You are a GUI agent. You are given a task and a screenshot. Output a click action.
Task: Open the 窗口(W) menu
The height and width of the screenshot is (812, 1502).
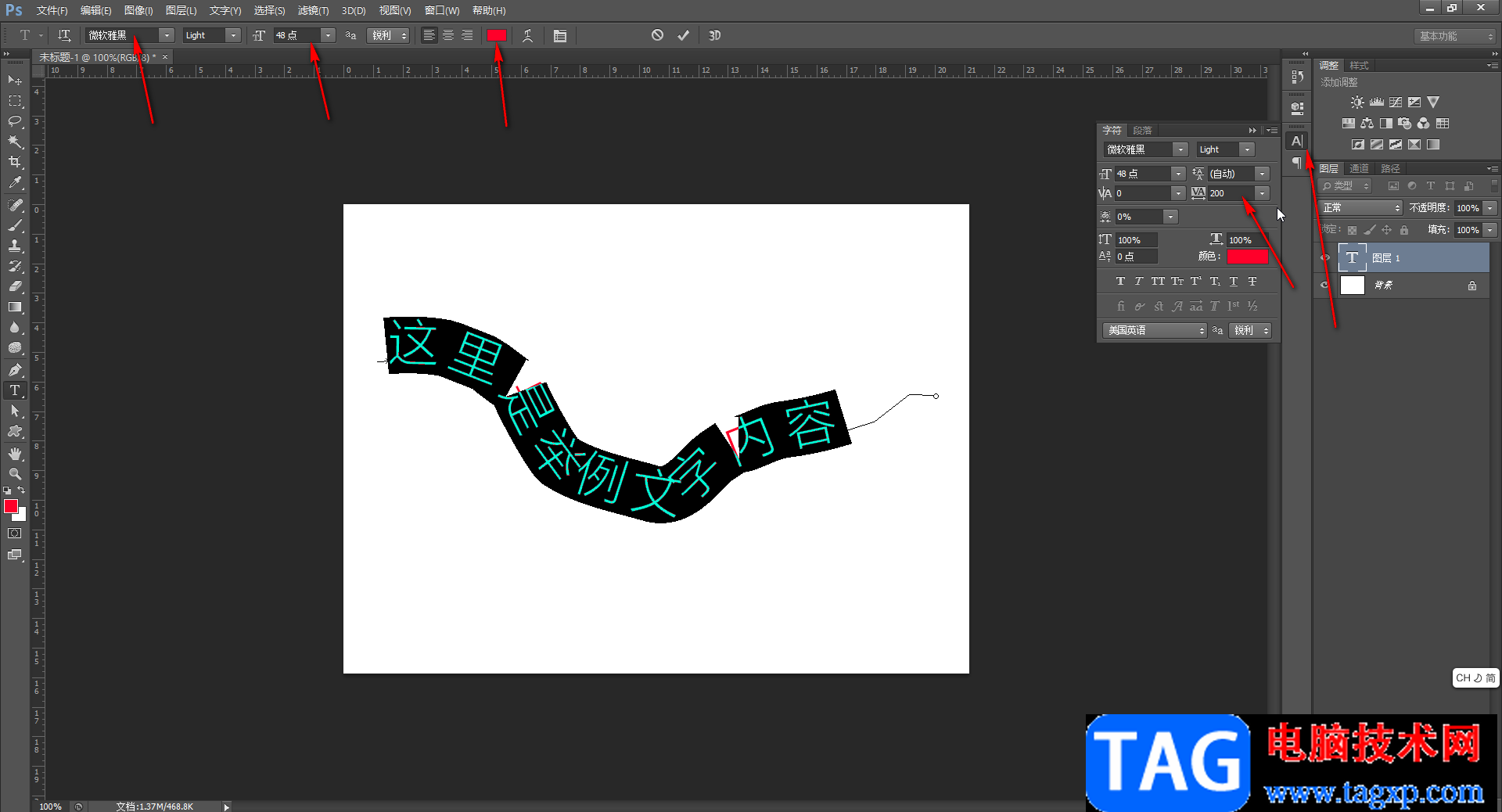[442, 10]
